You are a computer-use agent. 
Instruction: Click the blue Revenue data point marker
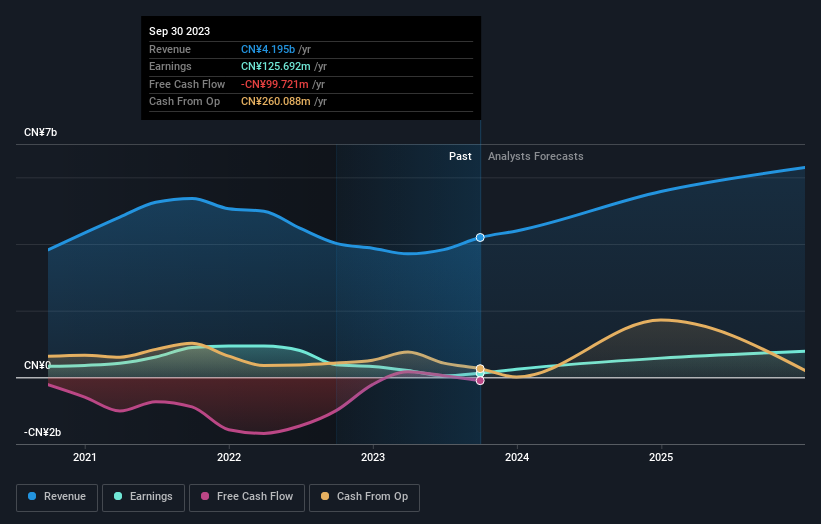click(x=480, y=238)
